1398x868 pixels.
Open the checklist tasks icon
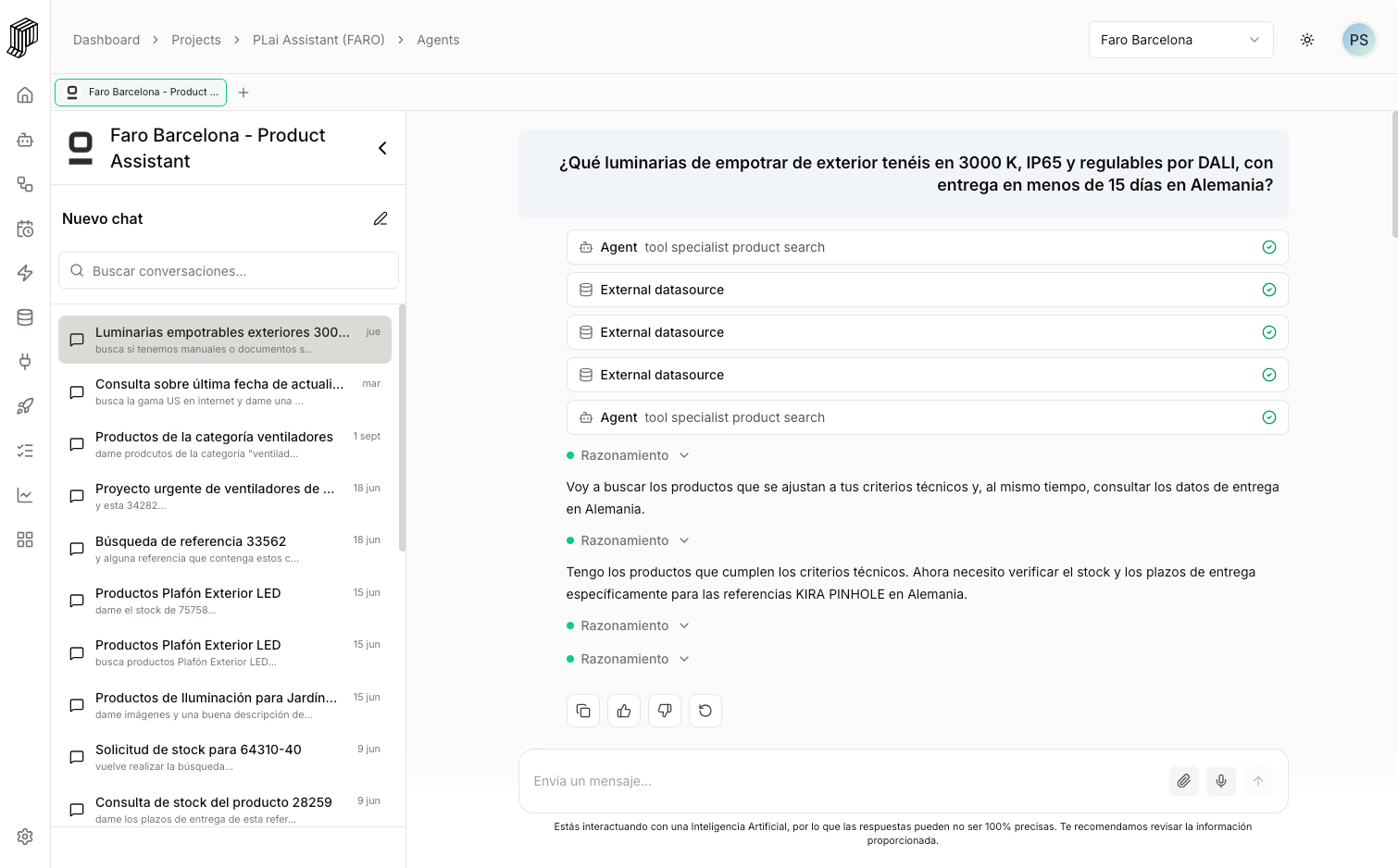[x=25, y=451]
